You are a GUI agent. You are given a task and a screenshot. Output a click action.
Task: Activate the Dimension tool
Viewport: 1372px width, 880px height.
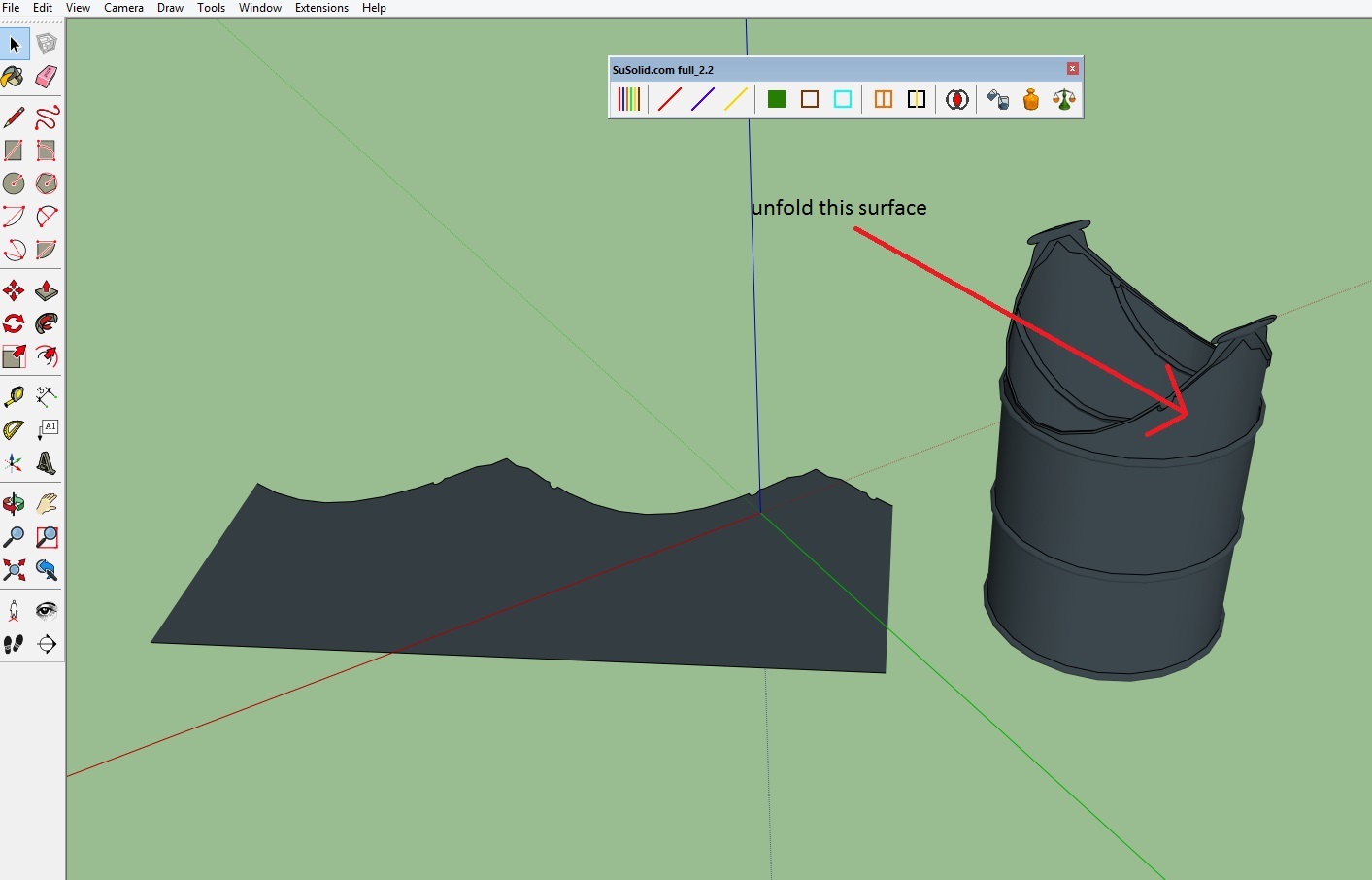tap(47, 396)
